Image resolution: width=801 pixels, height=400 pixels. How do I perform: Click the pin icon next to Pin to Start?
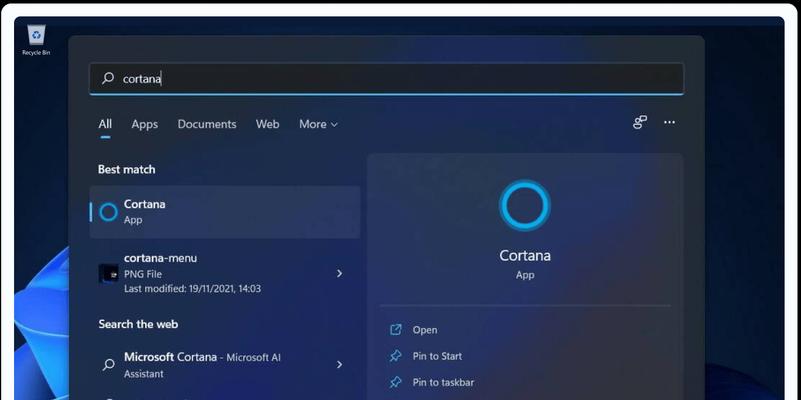(396, 356)
